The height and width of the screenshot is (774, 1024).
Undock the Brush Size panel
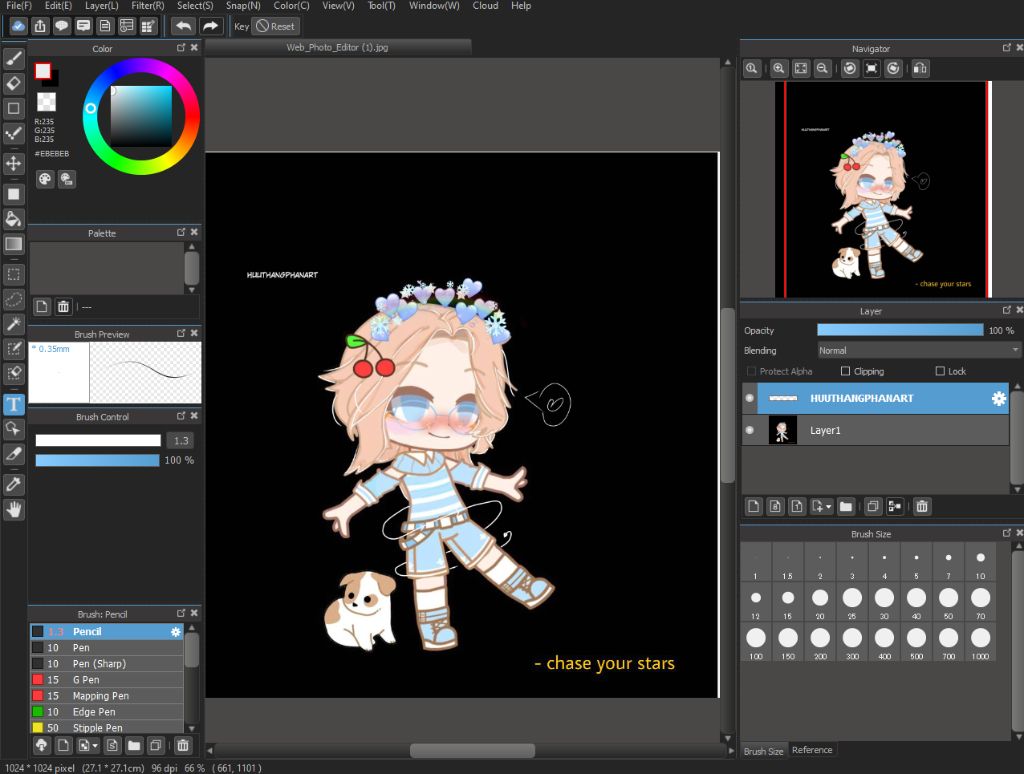1007,533
